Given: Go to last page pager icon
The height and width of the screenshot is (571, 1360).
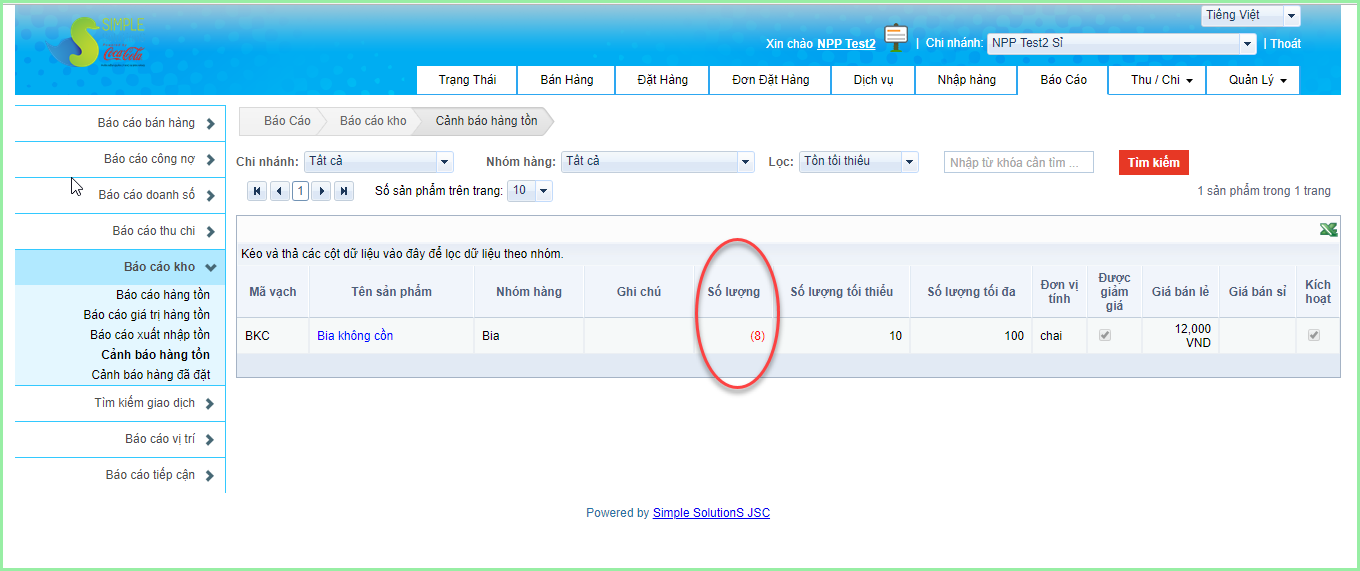Looking at the screenshot, I should [x=344, y=191].
